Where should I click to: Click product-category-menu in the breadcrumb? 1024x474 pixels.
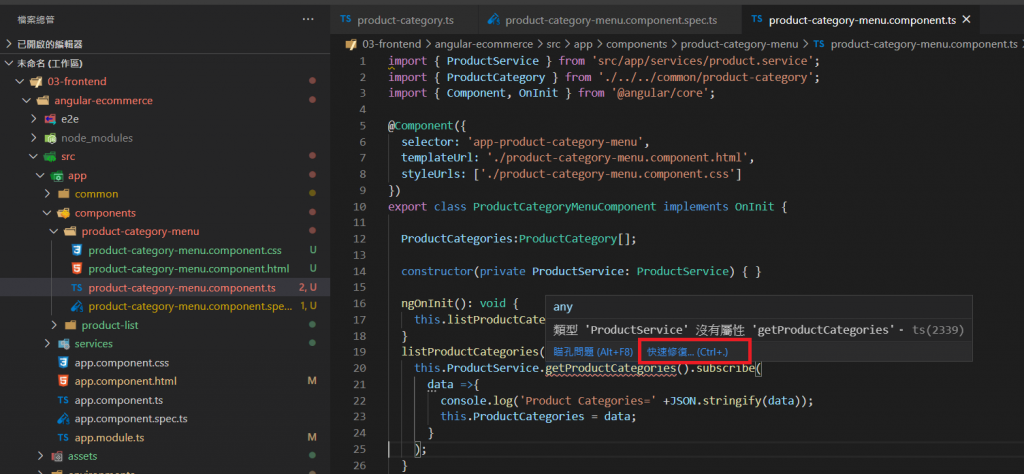pyautogui.click(x=739, y=44)
